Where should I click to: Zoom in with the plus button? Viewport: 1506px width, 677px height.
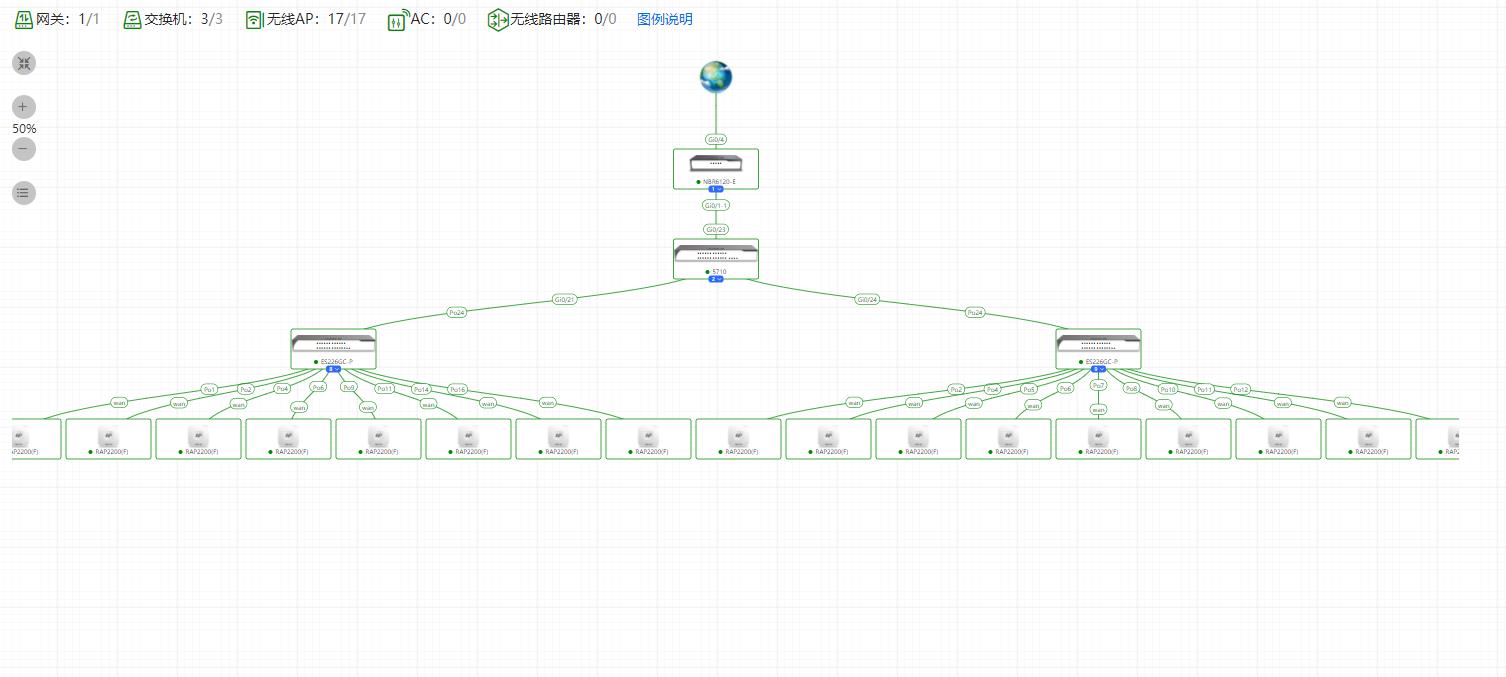coord(24,107)
